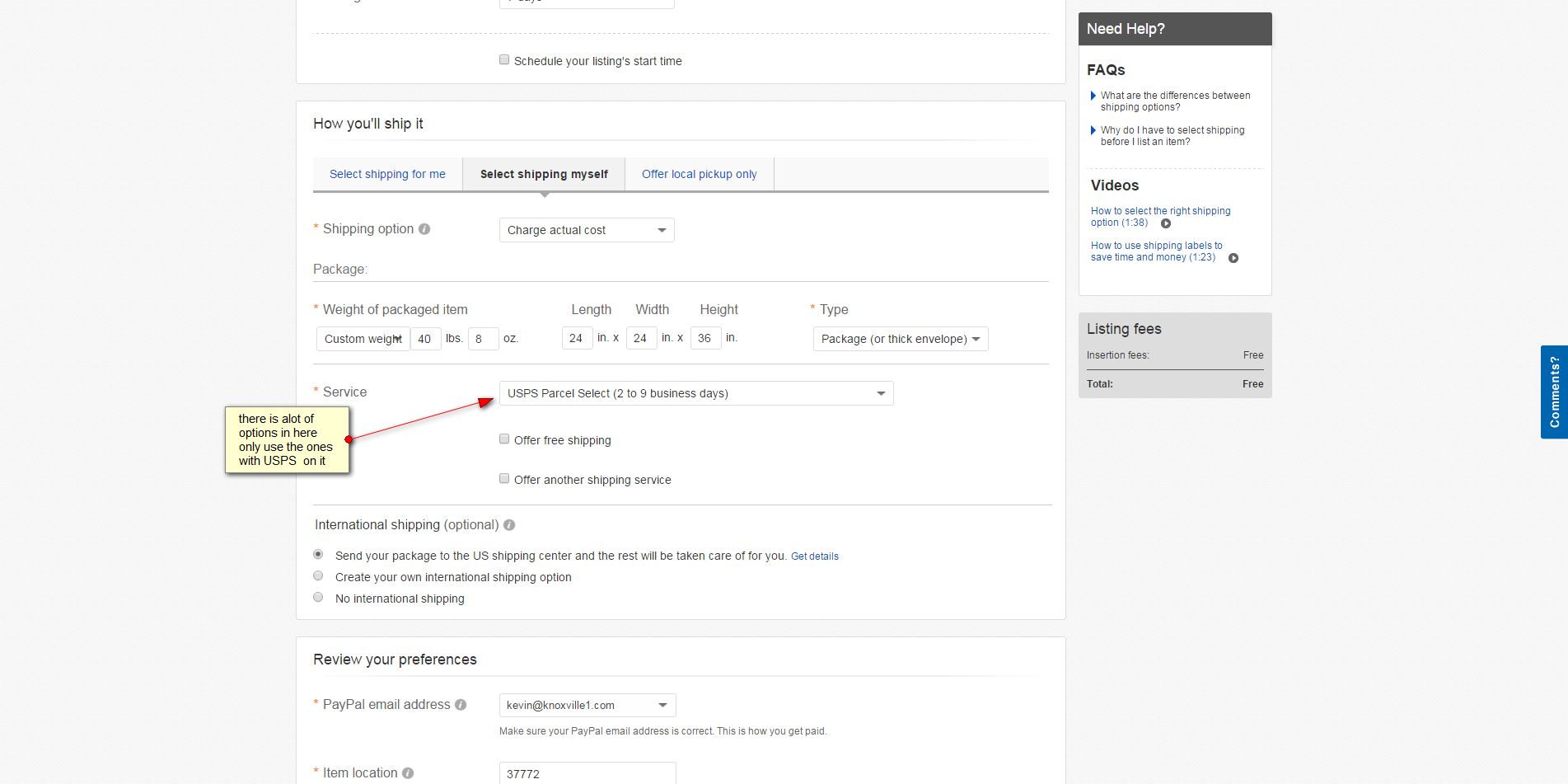Viewport: 1568px width, 784px height.
Task: Check the Offer free shipping box
Action: point(504,439)
